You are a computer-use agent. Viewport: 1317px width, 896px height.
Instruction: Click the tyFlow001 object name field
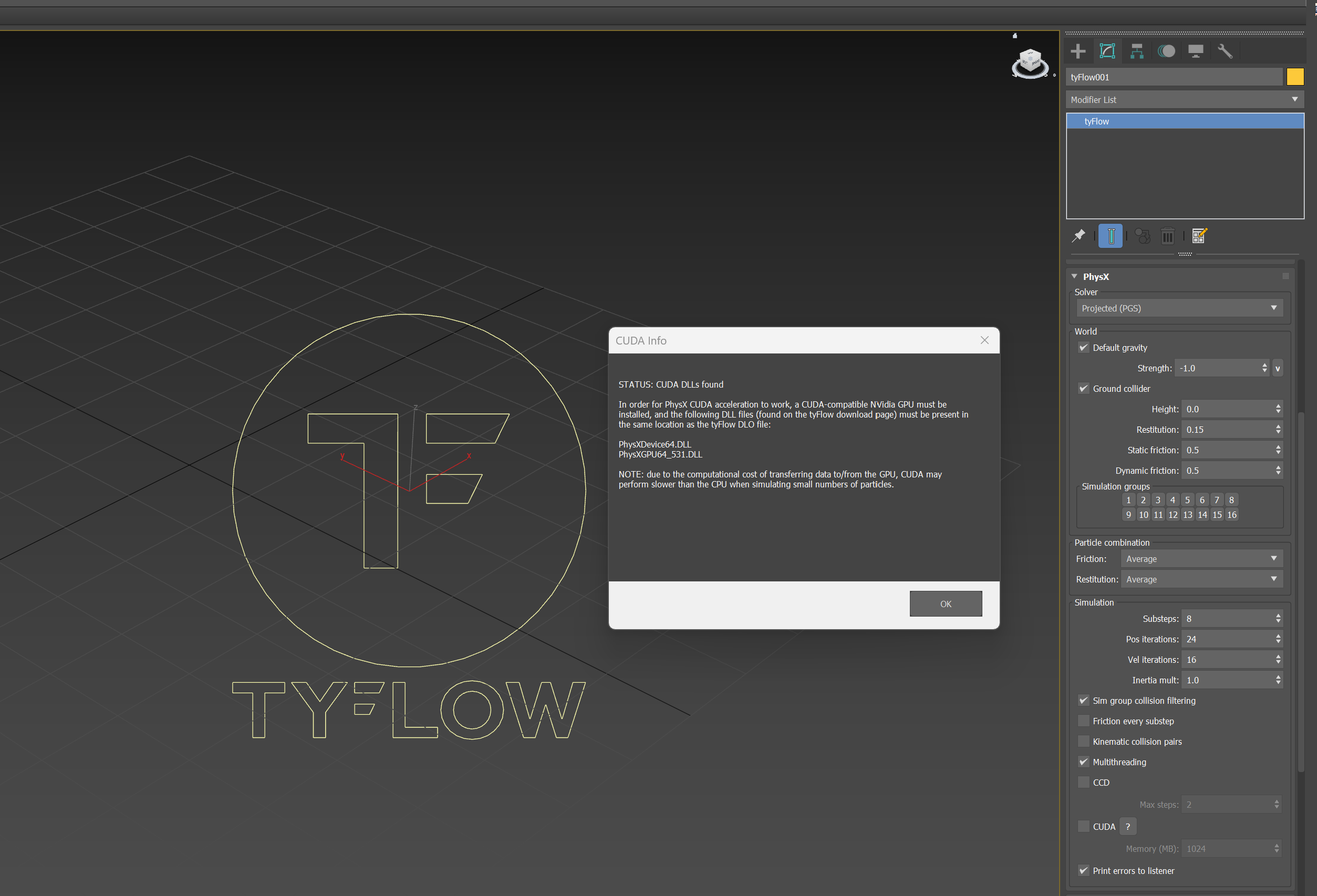tap(1173, 77)
